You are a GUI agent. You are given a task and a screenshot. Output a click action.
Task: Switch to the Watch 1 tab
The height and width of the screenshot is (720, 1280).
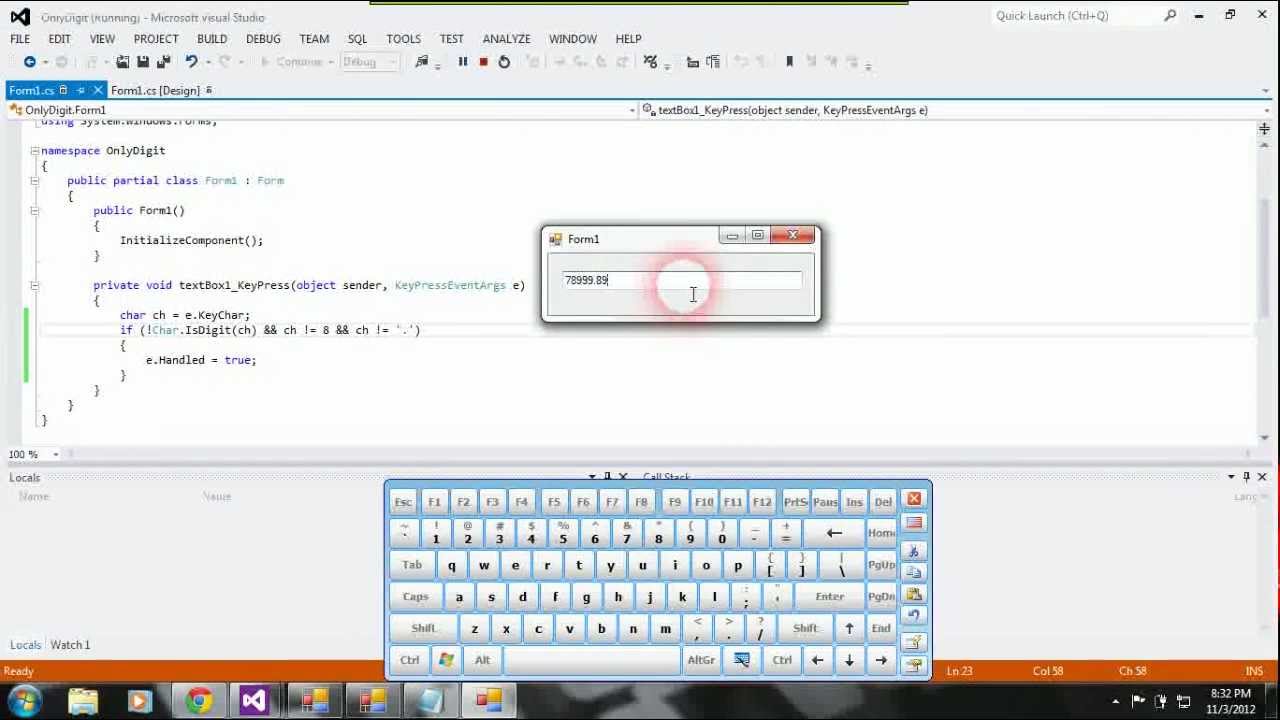click(x=70, y=645)
